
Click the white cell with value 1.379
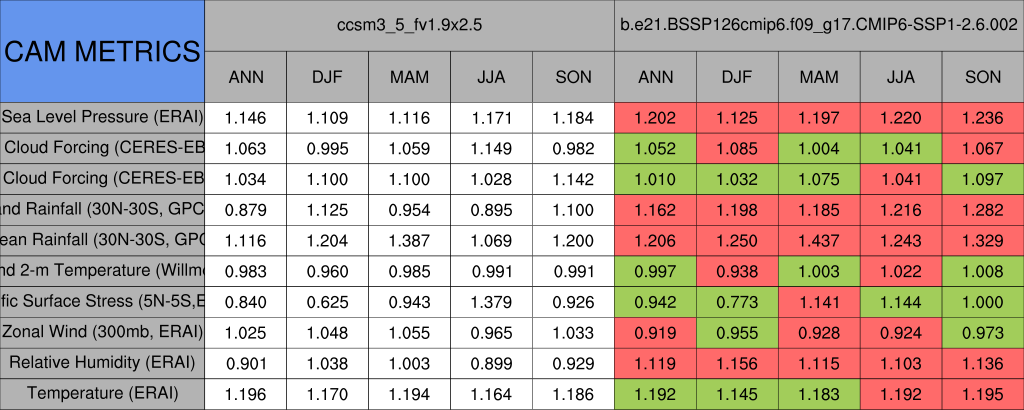[491, 301]
